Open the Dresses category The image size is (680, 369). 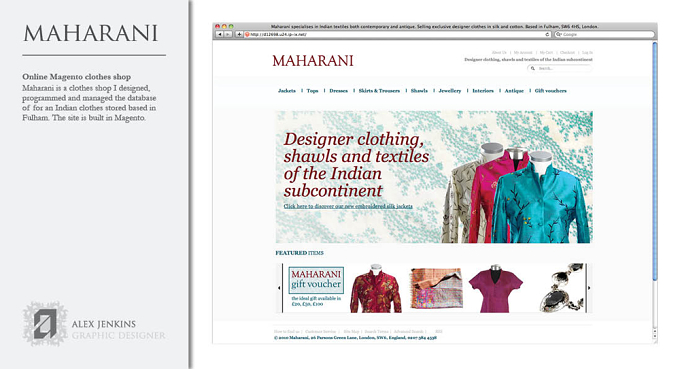(x=338, y=91)
